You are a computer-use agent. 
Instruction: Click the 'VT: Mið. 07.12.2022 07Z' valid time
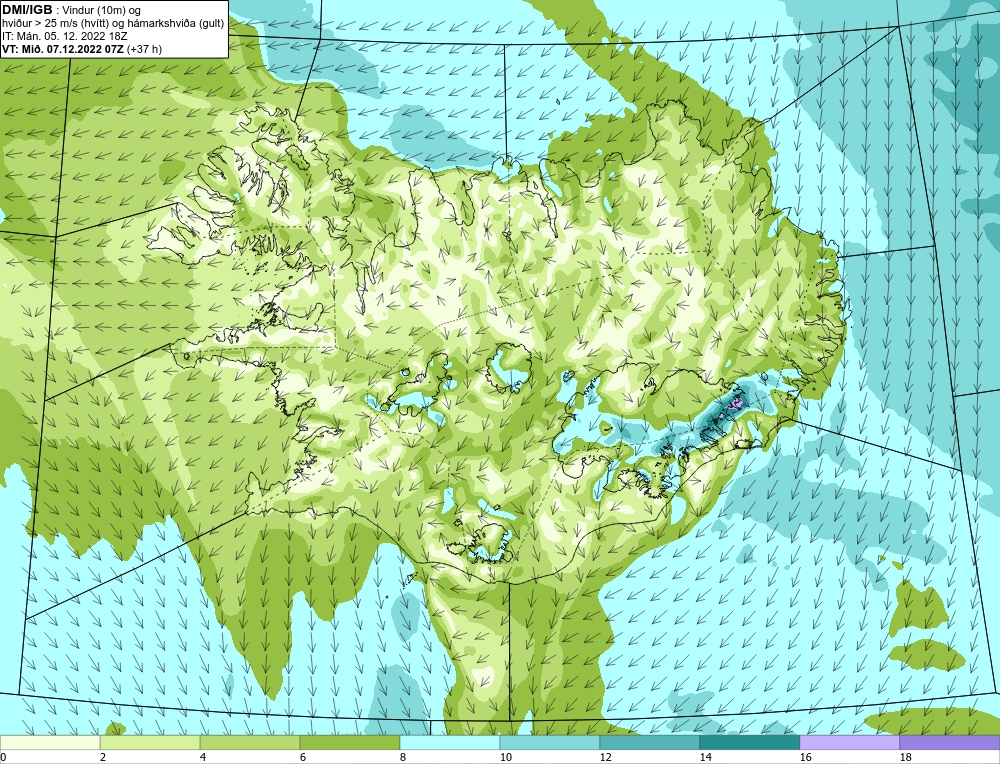(x=63, y=49)
